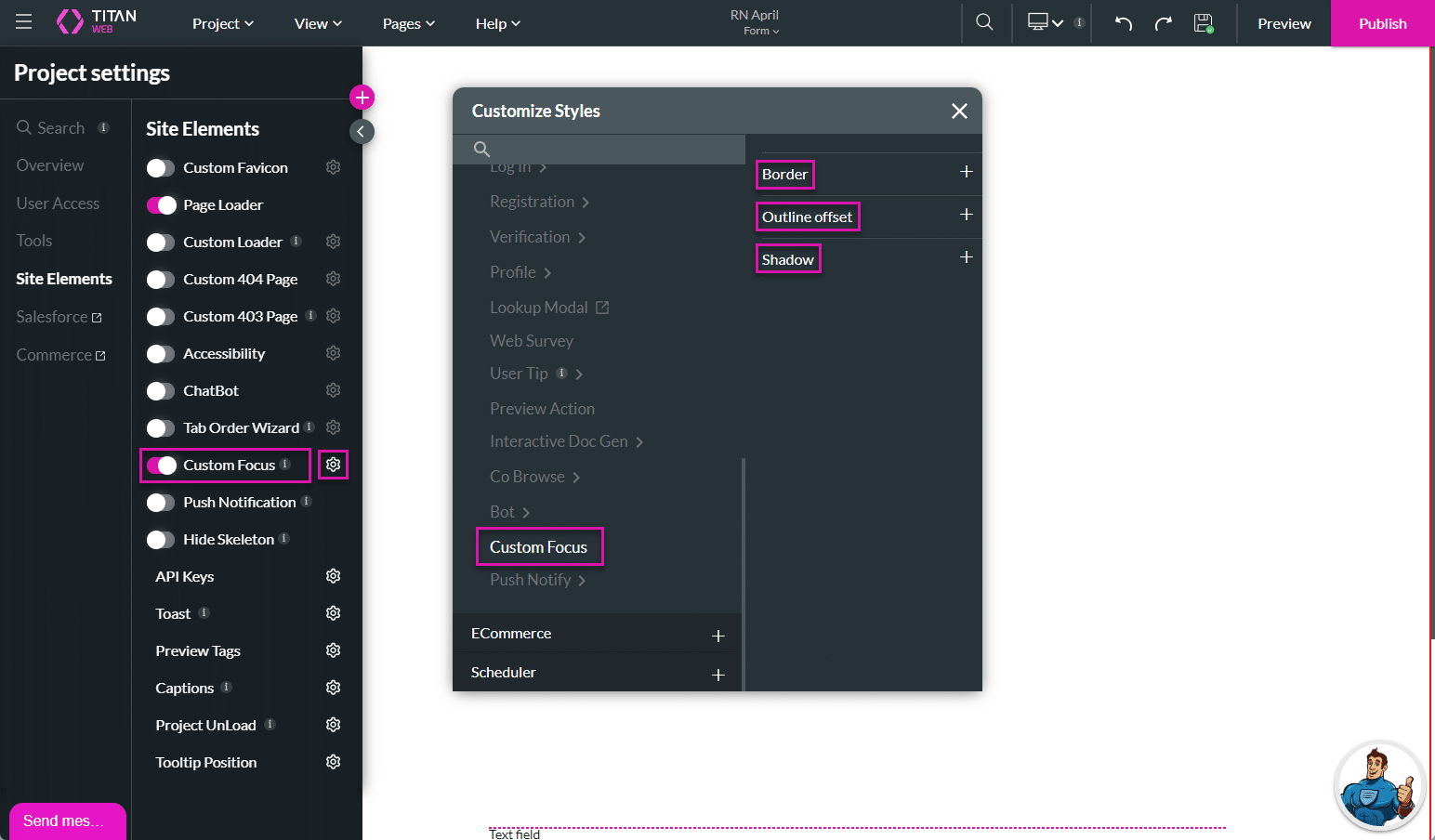Click the Preview button
This screenshot has width=1435, height=840.
tap(1284, 23)
